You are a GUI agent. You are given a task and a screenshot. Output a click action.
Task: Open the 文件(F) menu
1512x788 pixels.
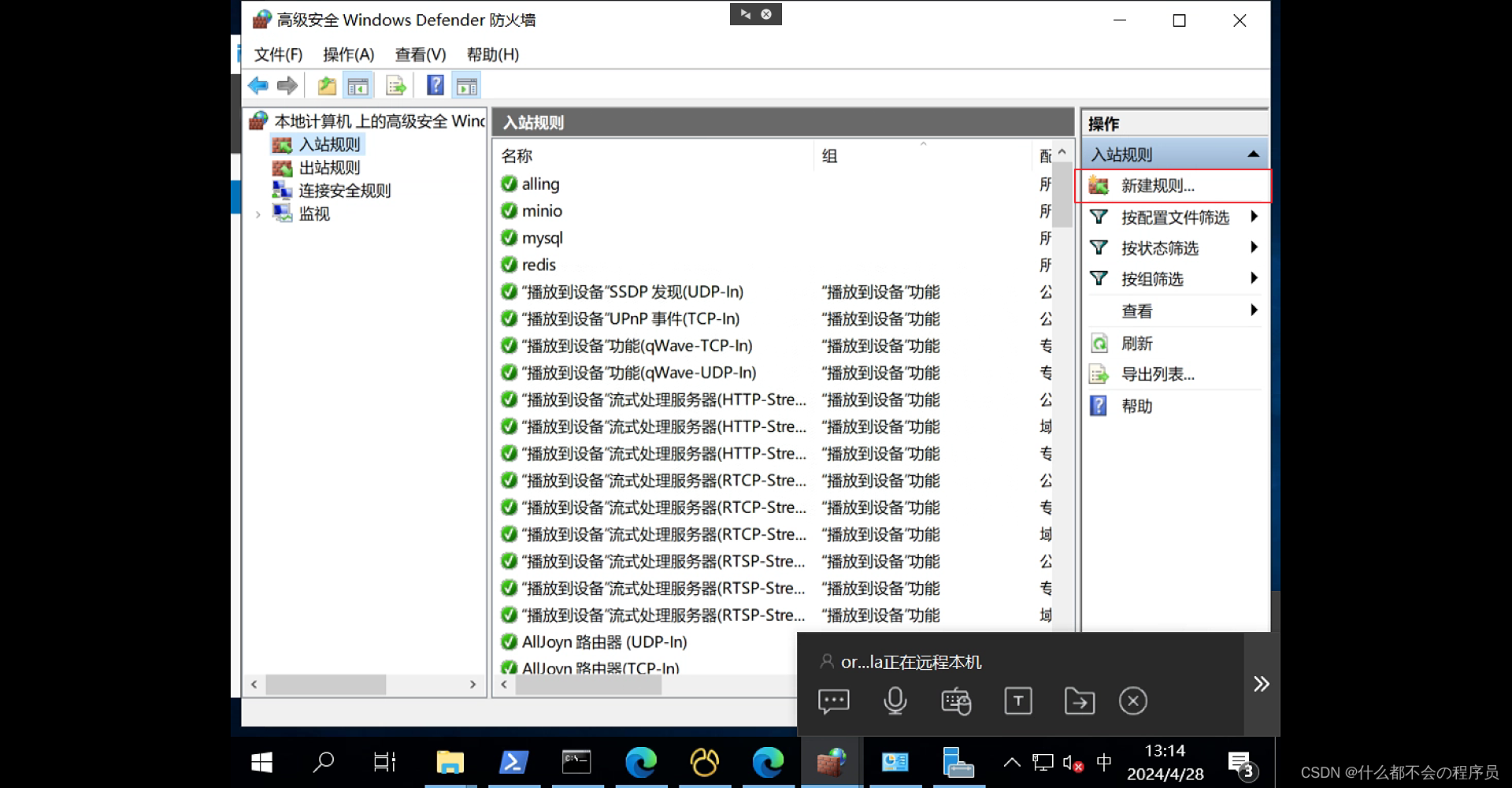coord(278,54)
